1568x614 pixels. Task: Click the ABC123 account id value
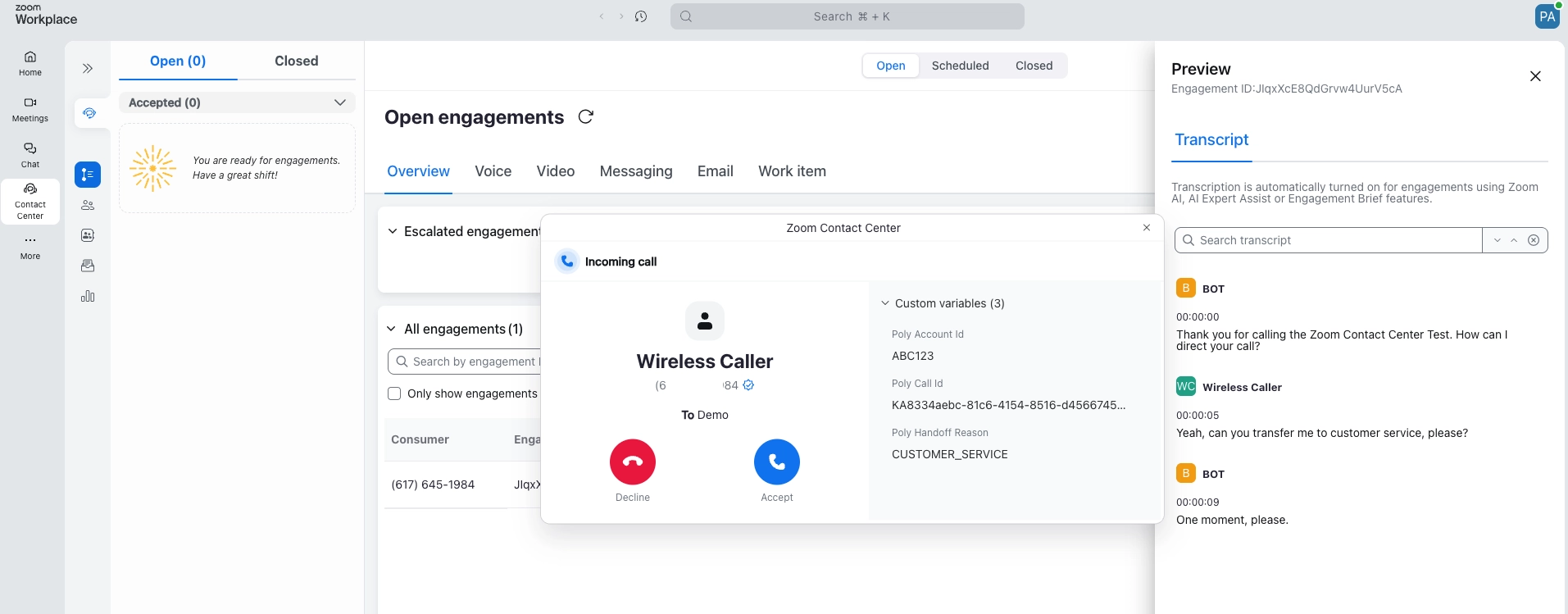pyautogui.click(x=912, y=356)
